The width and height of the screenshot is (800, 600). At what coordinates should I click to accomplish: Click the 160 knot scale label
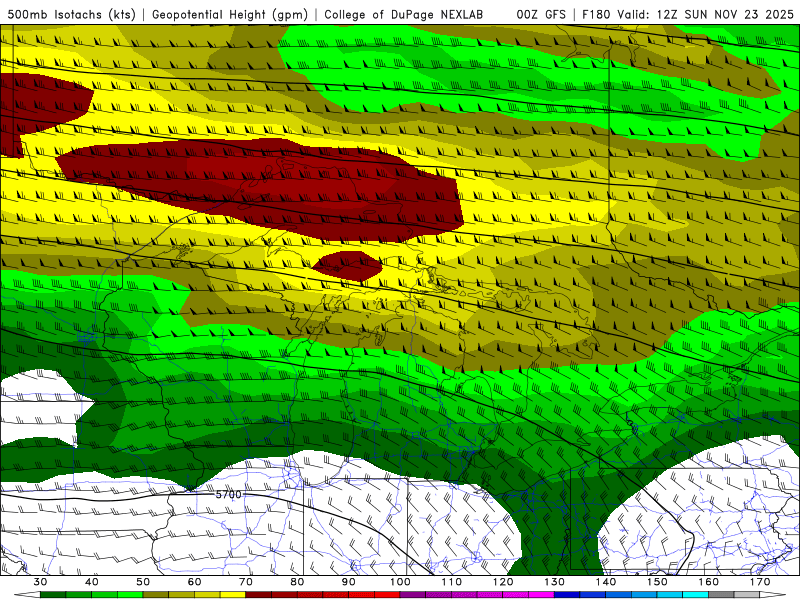click(x=709, y=582)
